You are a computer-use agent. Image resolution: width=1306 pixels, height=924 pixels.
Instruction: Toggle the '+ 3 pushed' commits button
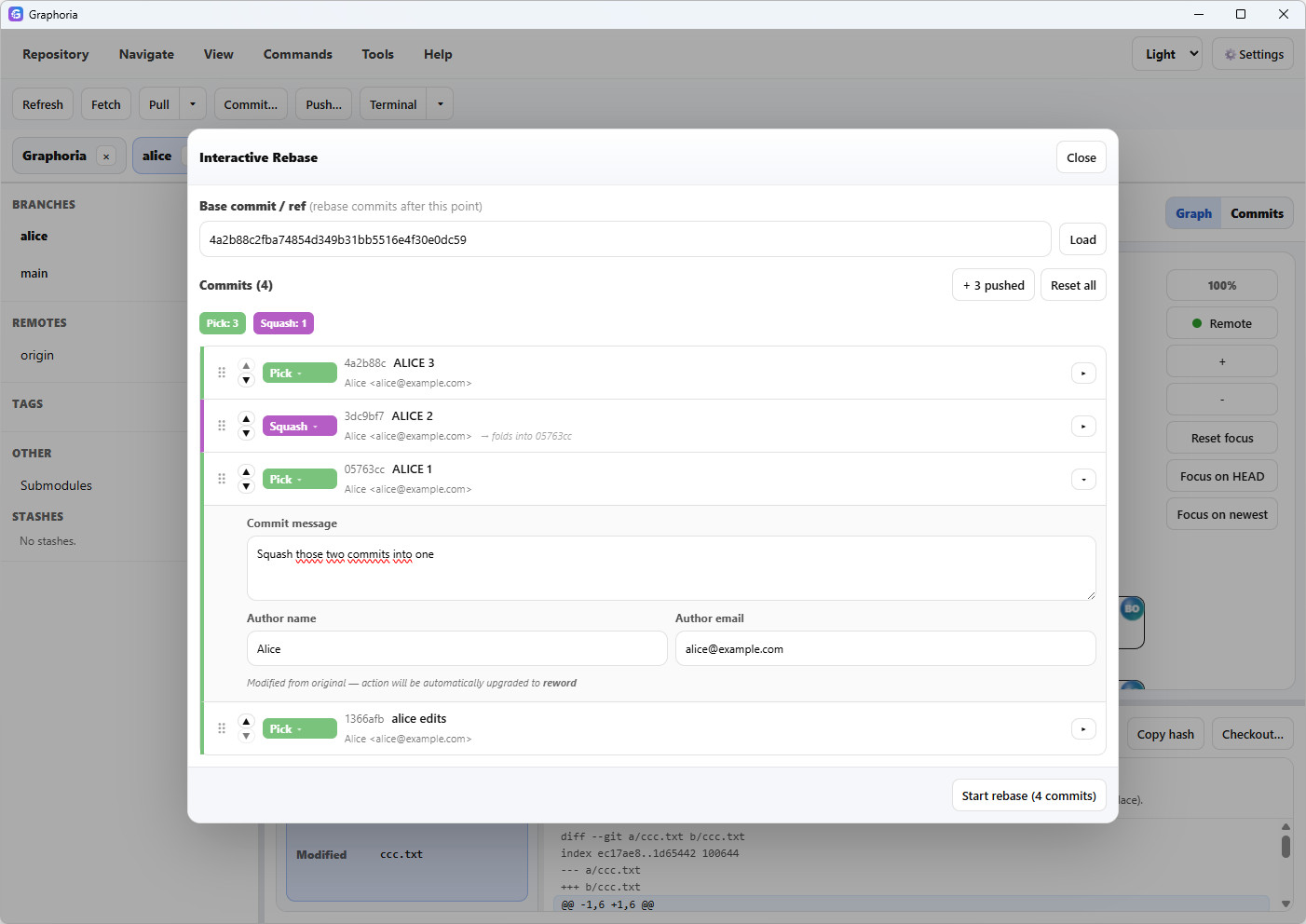tap(993, 285)
